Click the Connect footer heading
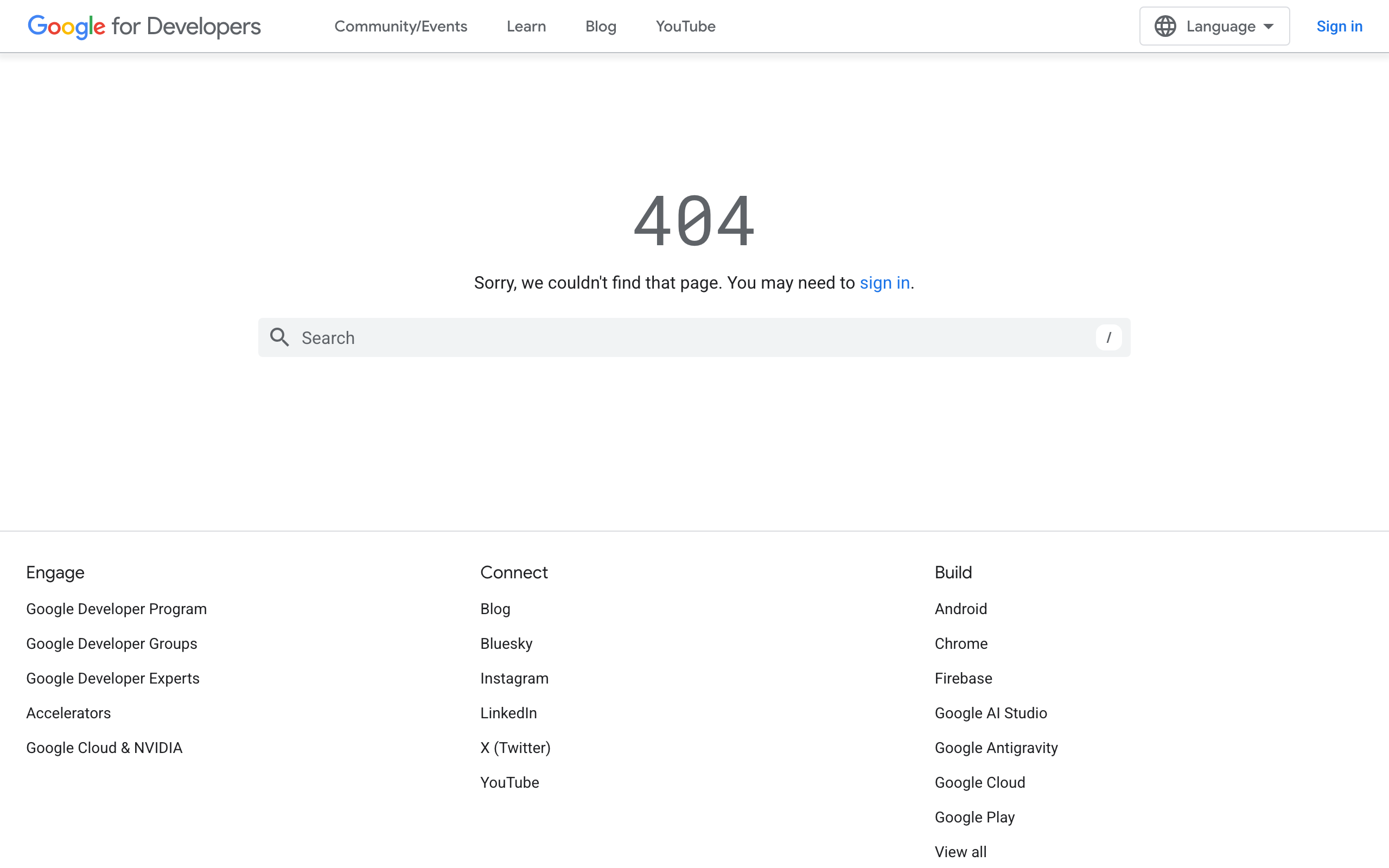This screenshot has height=868, width=1389. click(x=514, y=573)
